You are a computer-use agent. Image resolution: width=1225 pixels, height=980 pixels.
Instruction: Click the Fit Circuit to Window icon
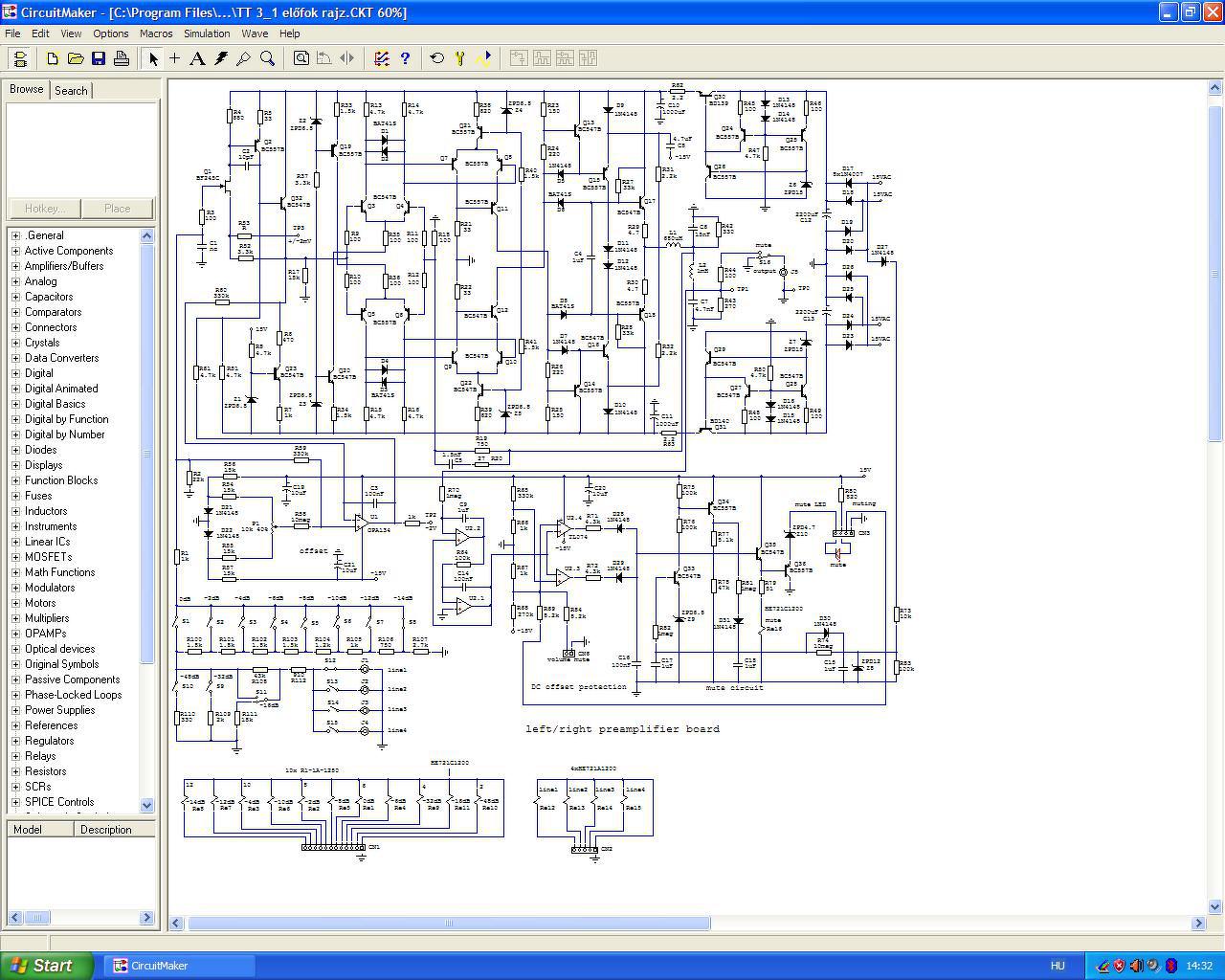pyautogui.click(x=301, y=58)
